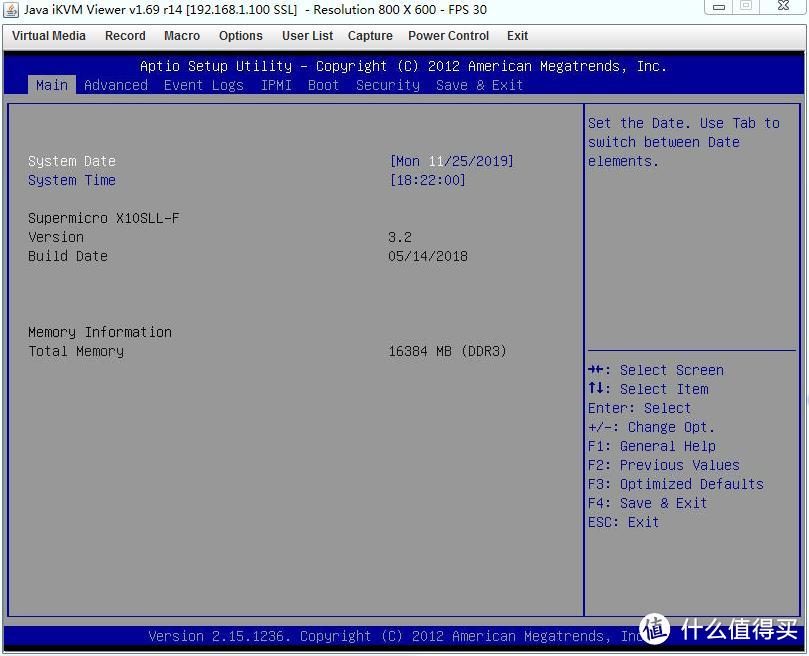Viewport: 809px width, 656px height.
Task: Open the Power Control menu
Action: click(448, 36)
